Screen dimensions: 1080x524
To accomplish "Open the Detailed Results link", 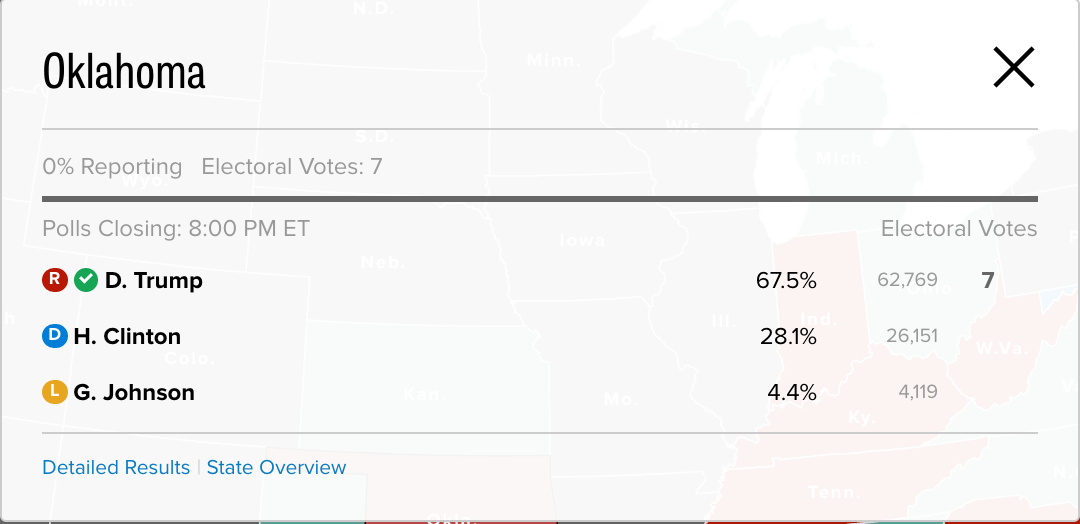I will click(x=116, y=467).
